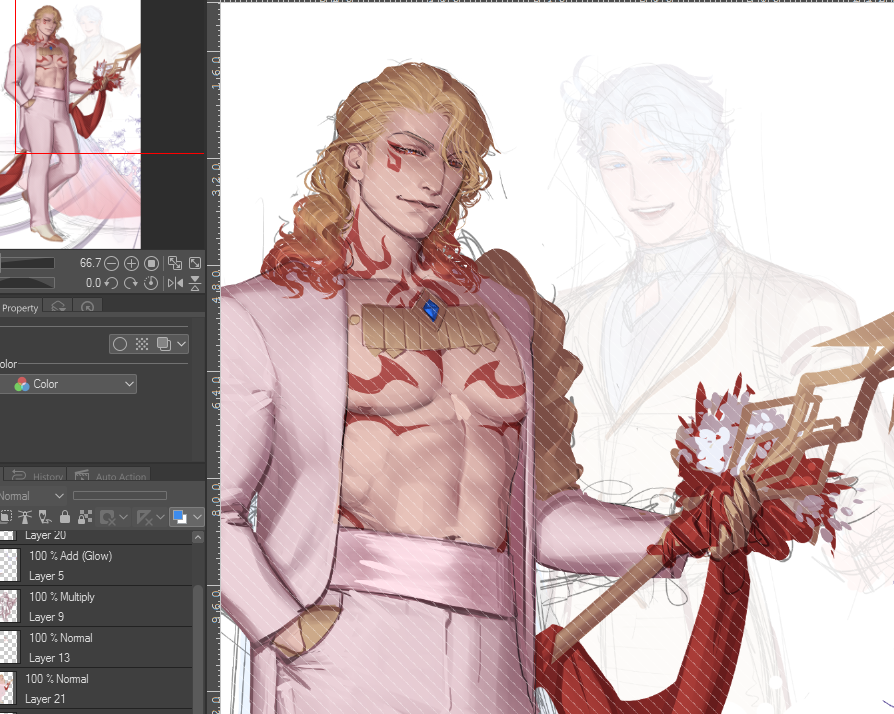This screenshot has height=714, width=894.
Task: Select Layer 20 in the layer list
Action: (x=96, y=536)
